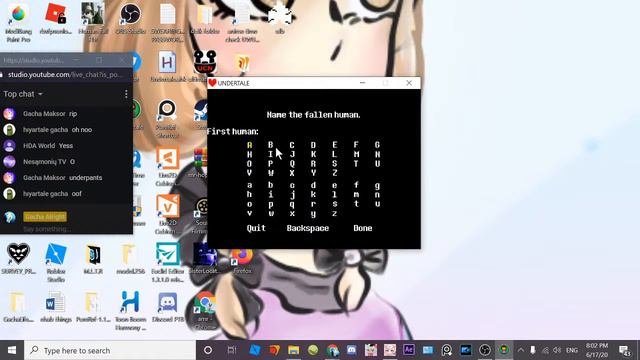Open After Effects from taskbar

[x=409, y=350]
